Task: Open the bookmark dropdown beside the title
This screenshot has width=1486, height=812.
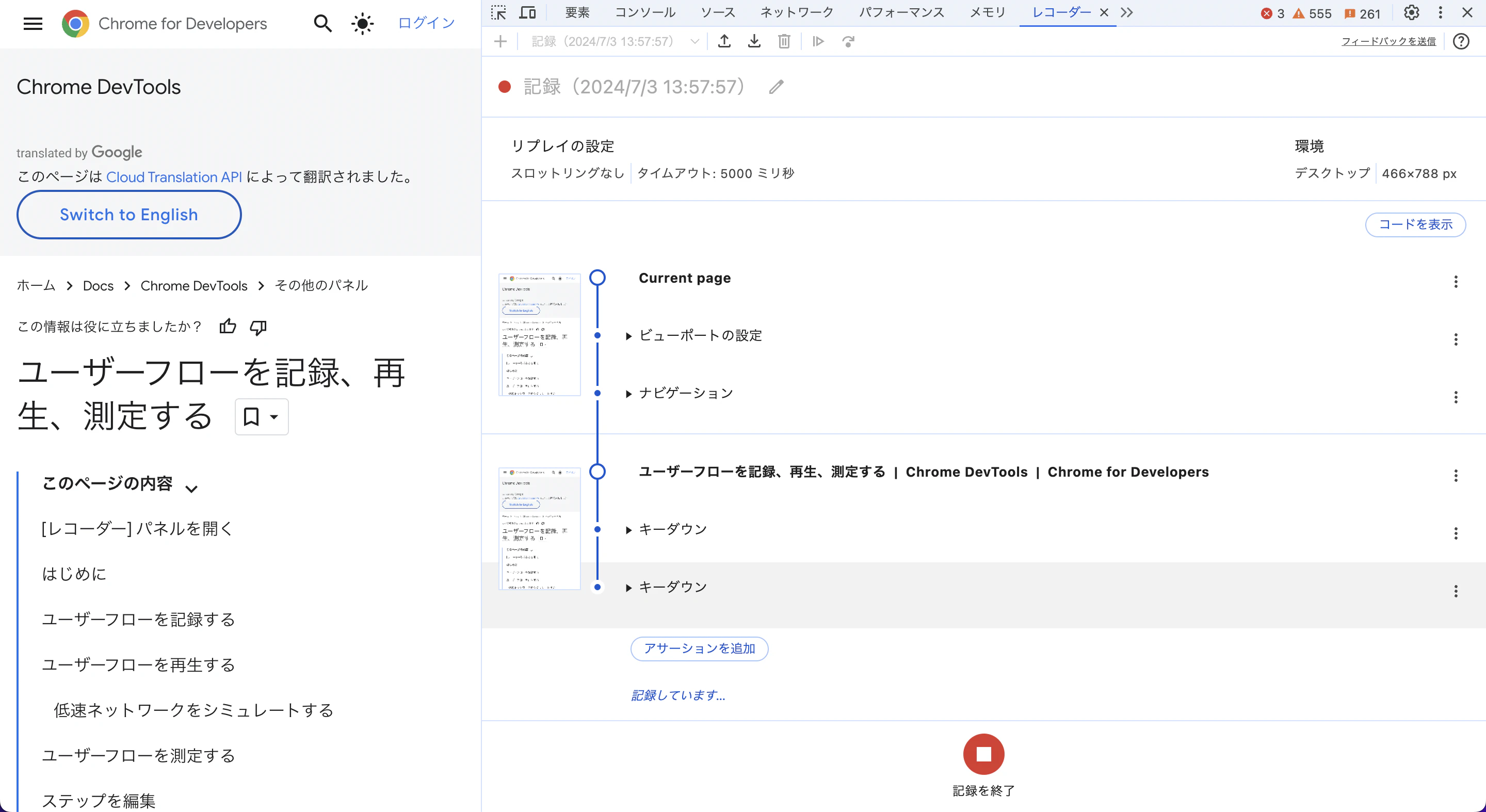Action: [x=261, y=416]
